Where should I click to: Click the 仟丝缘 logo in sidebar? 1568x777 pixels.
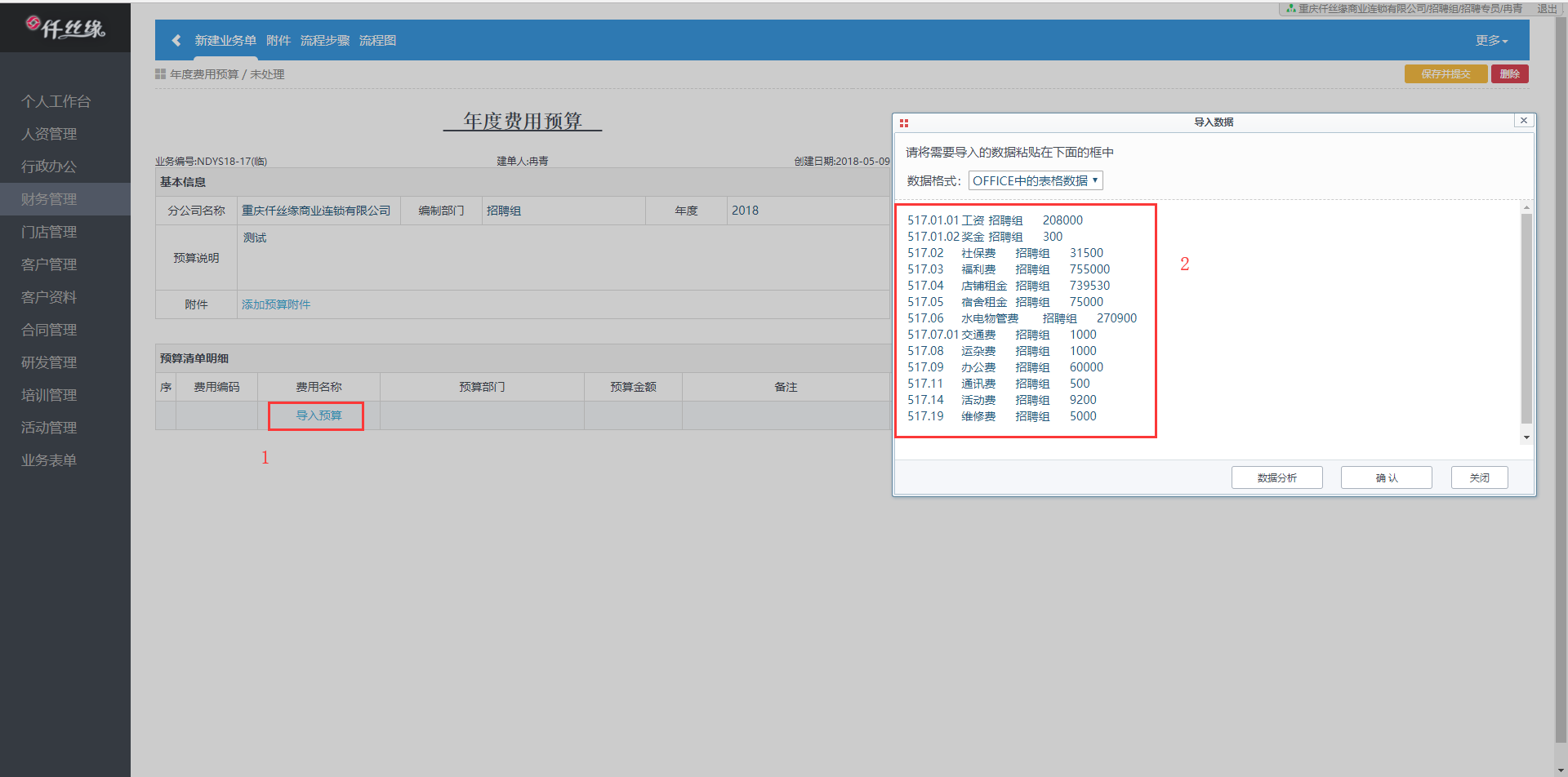point(65,28)
